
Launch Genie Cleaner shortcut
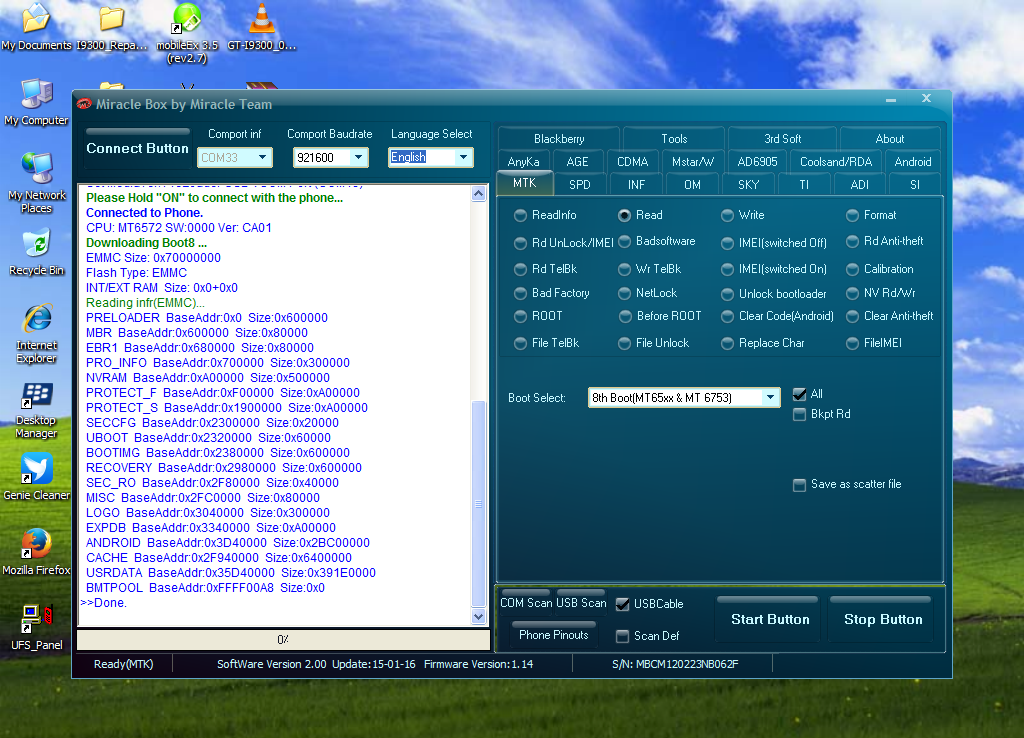(x=37, y=477)
